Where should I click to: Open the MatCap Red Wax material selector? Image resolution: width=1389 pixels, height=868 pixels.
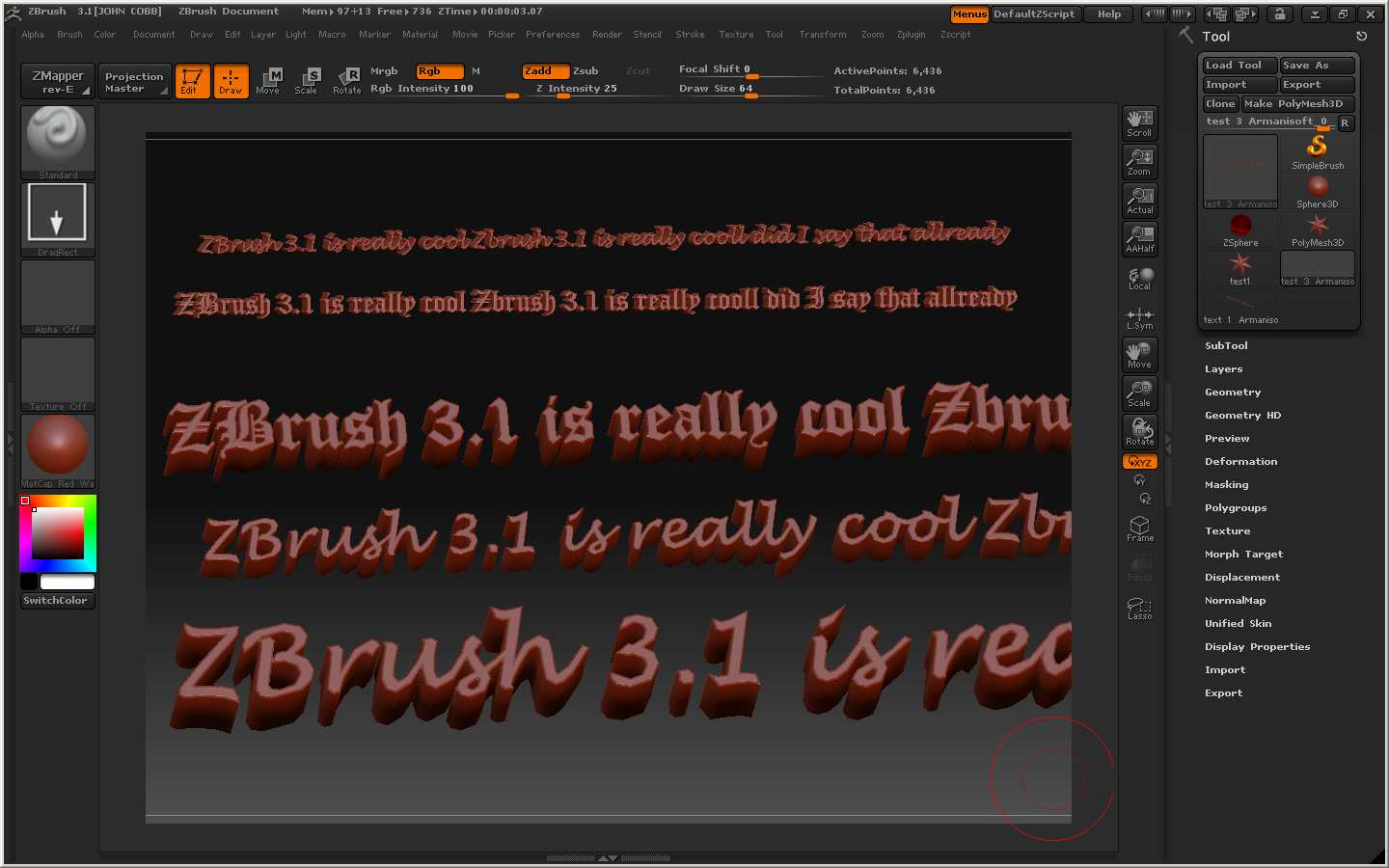coord(58,450)
